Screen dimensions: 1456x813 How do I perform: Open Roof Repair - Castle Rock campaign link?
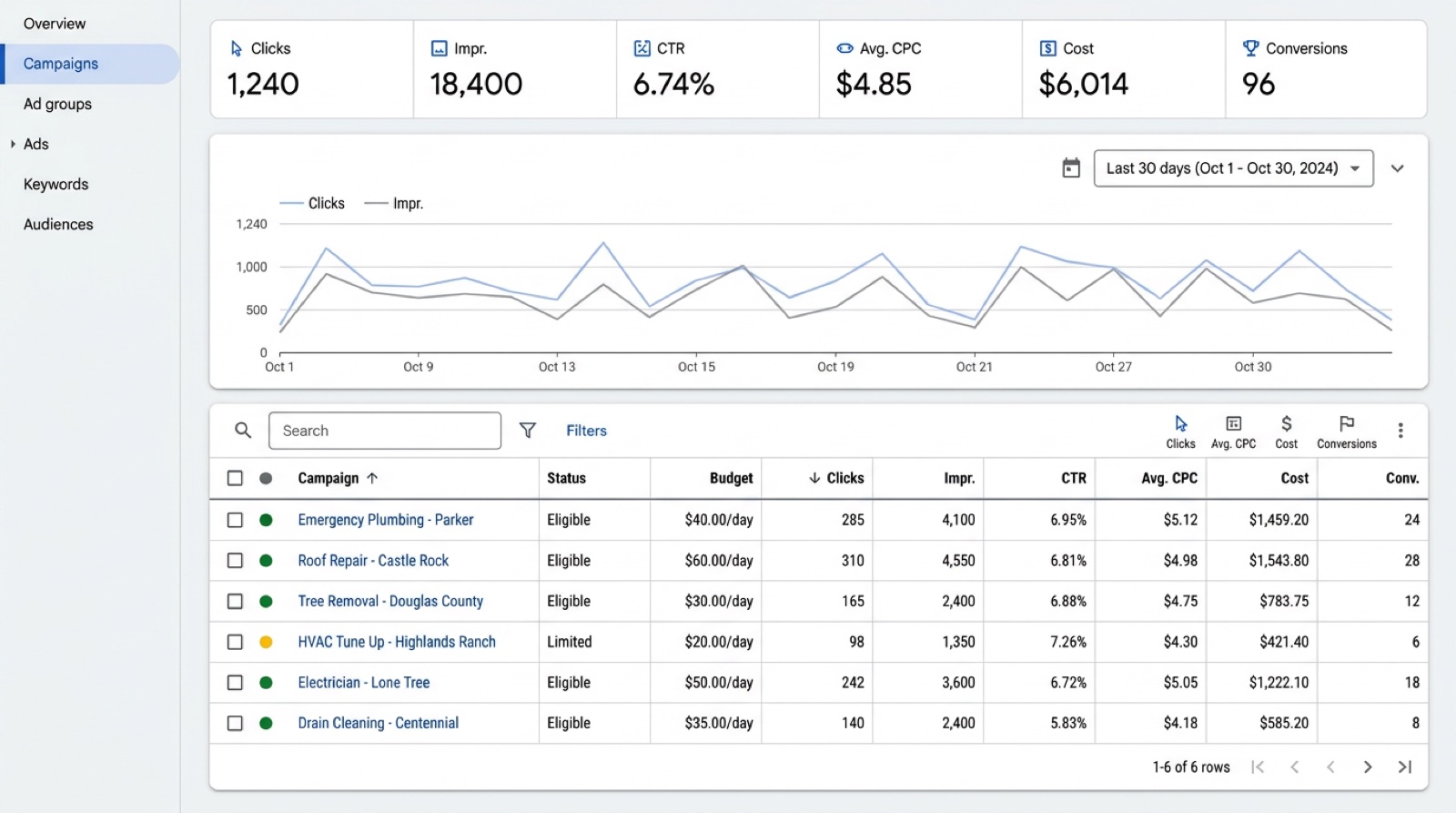pyautogui.click(x=373, y=561)
